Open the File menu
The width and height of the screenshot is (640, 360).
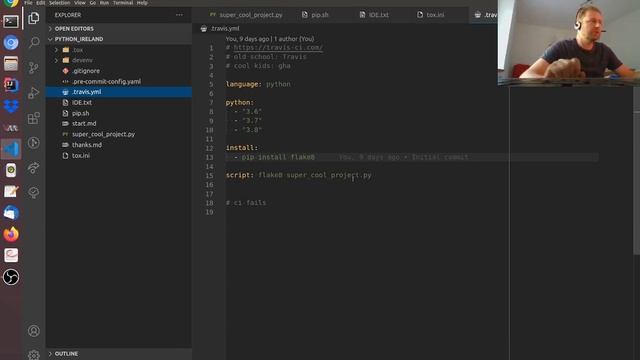tap(28, 2)
